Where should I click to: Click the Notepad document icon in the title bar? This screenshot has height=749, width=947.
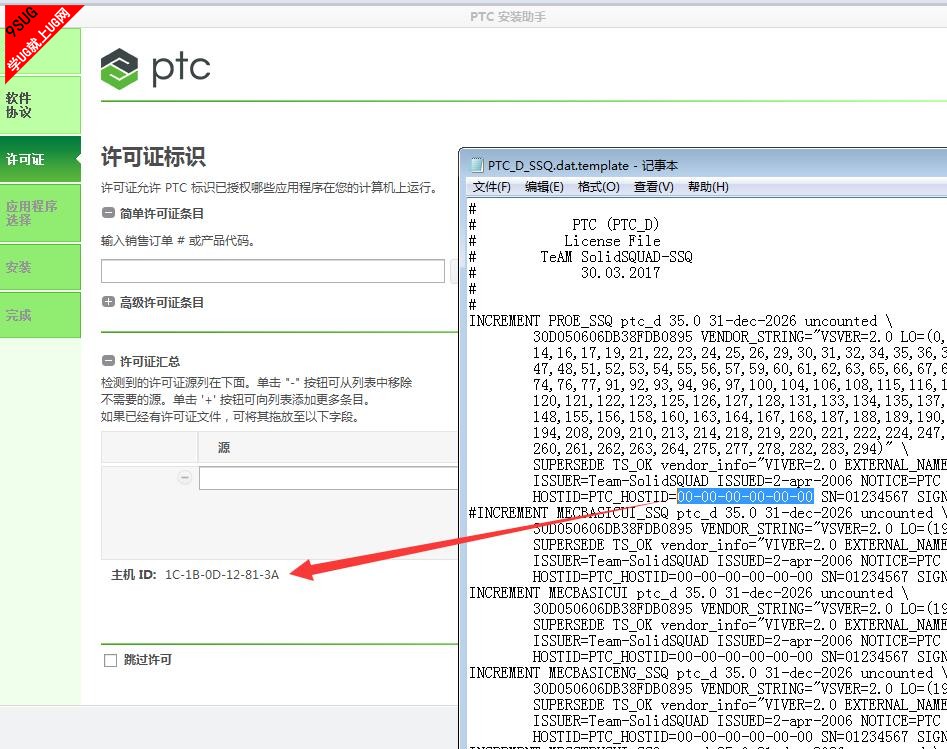tap(477, 165)
